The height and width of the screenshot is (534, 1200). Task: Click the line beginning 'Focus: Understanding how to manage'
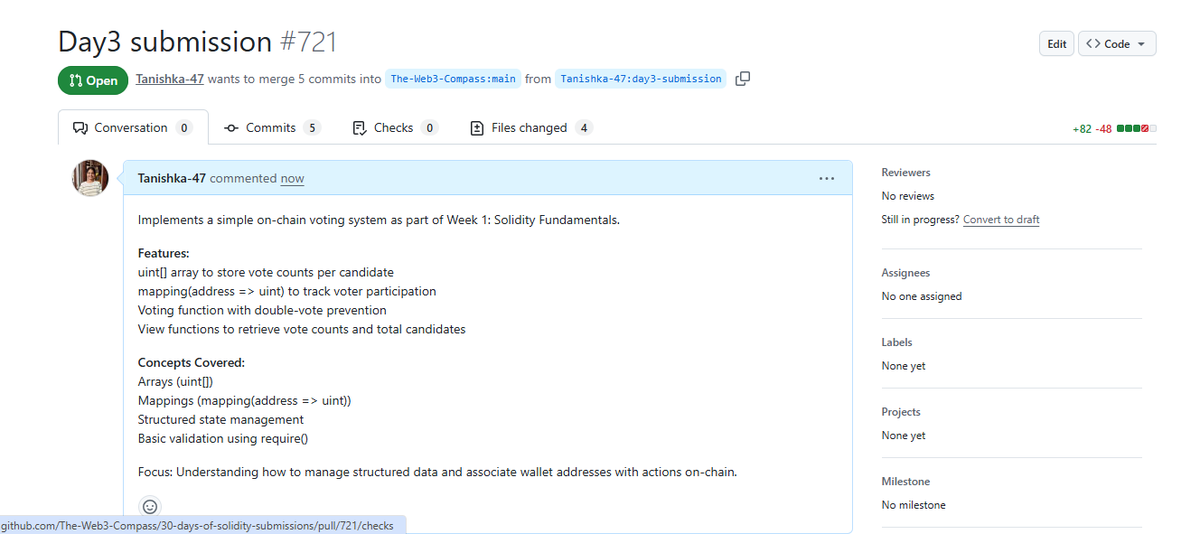[437, 472]
